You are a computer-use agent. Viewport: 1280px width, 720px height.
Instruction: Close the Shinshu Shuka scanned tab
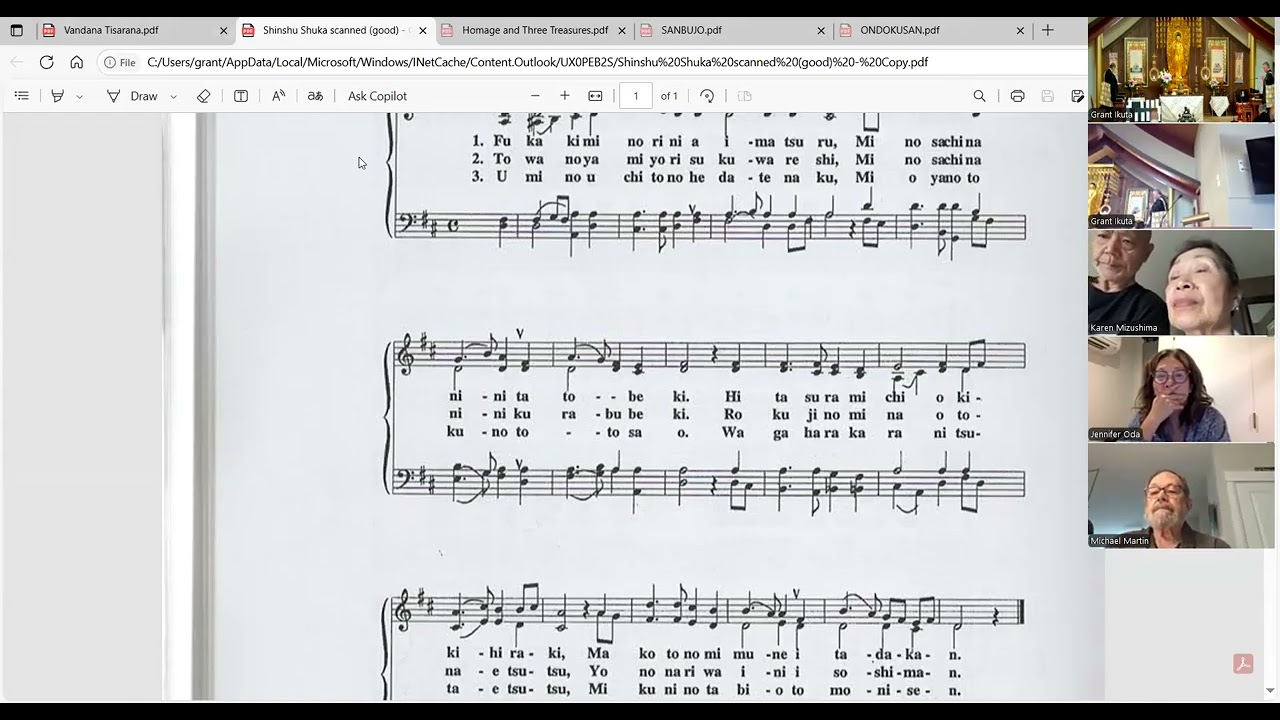tap(423, 31)
